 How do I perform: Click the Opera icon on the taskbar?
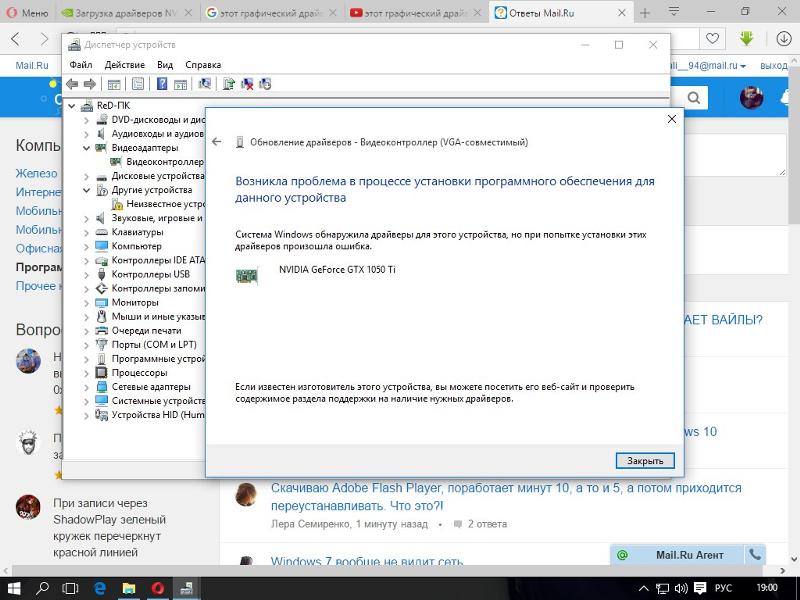158,589
